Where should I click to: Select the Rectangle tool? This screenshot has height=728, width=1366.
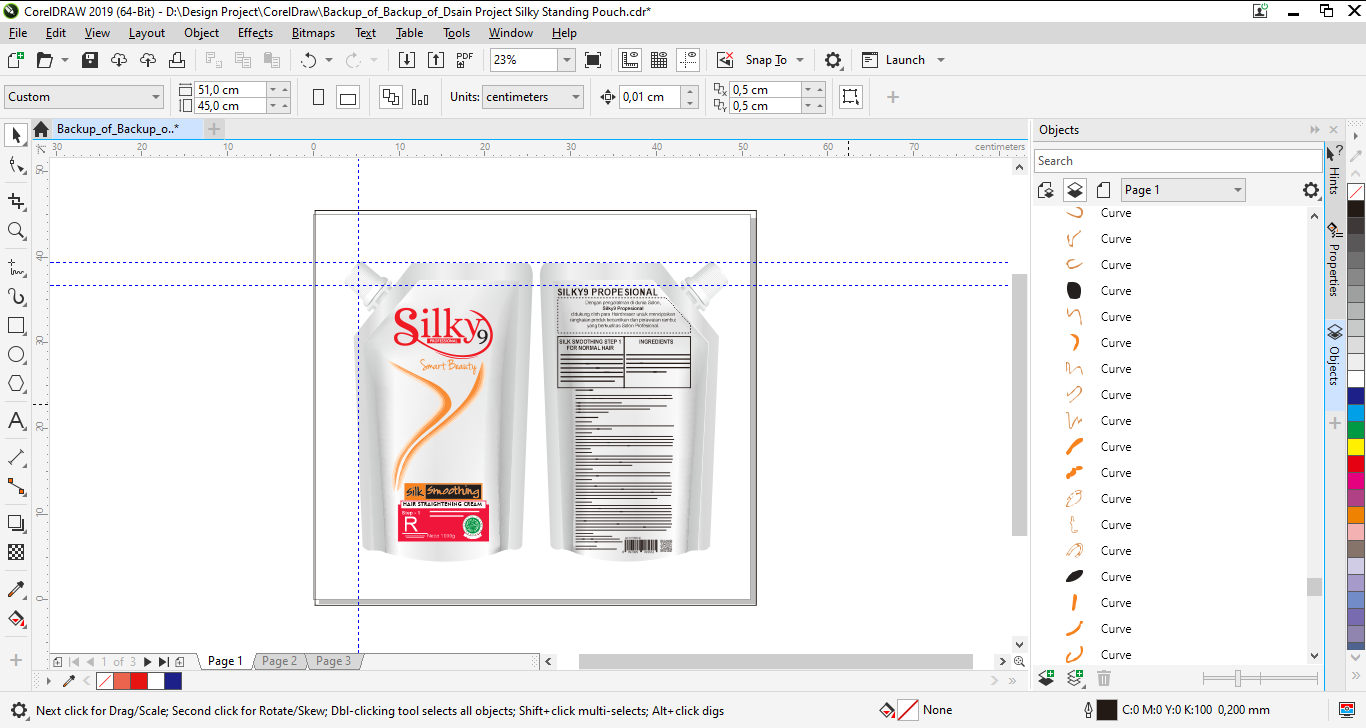[x=16, y=326]
